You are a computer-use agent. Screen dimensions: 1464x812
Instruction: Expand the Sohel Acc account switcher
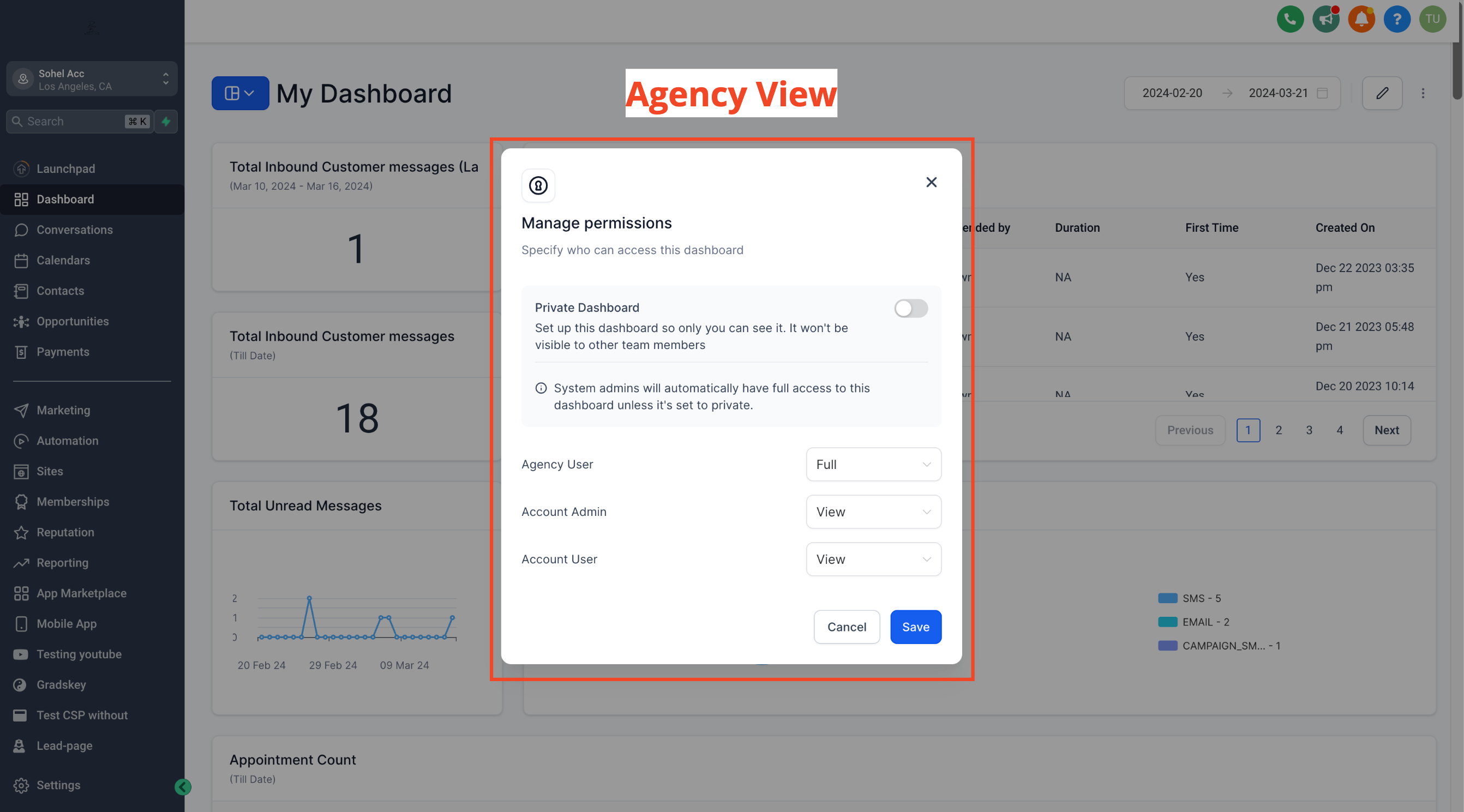click(92, 80)
